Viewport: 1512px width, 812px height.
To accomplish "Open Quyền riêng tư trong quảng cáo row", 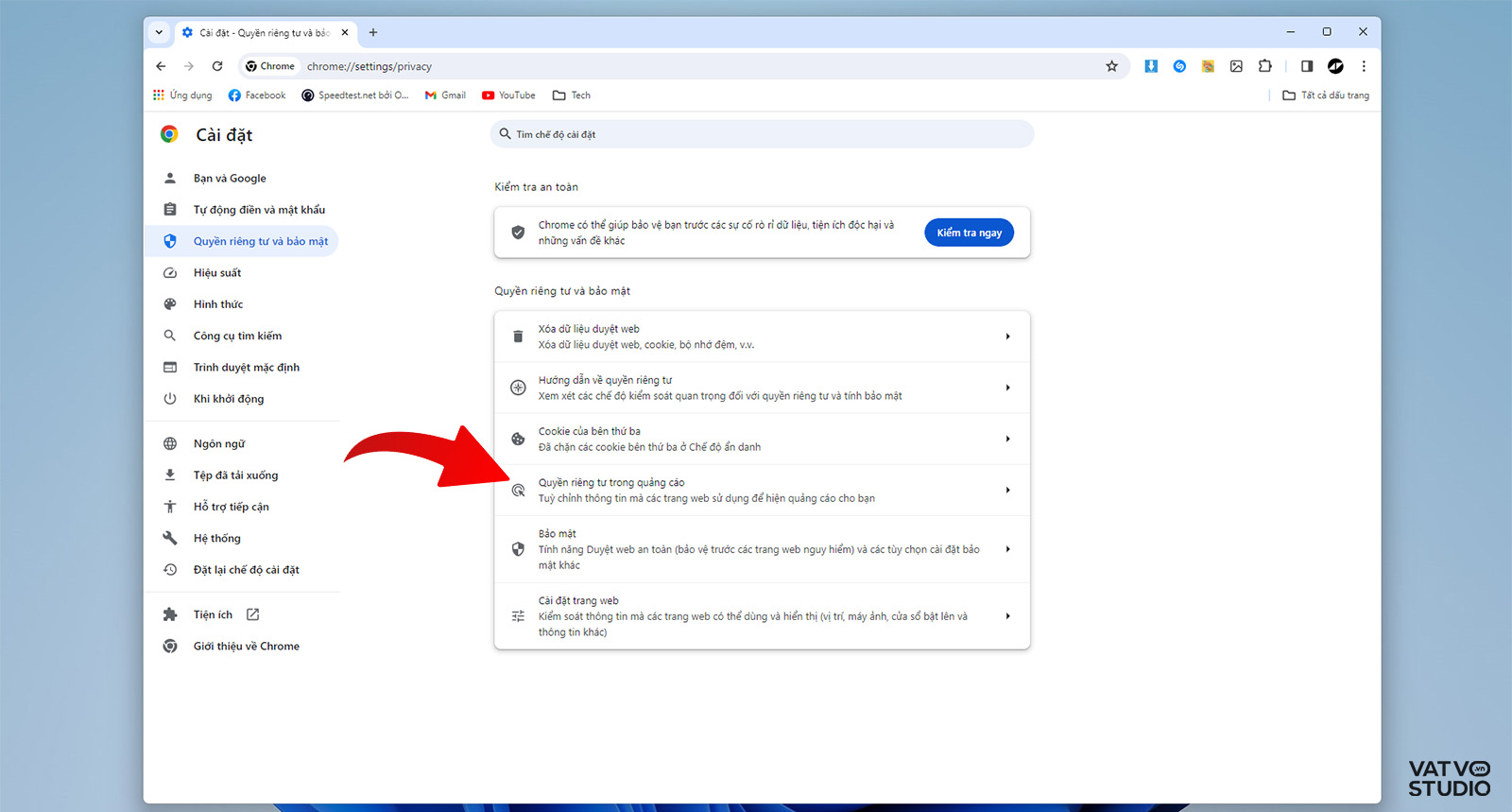I will pos(762,490).
